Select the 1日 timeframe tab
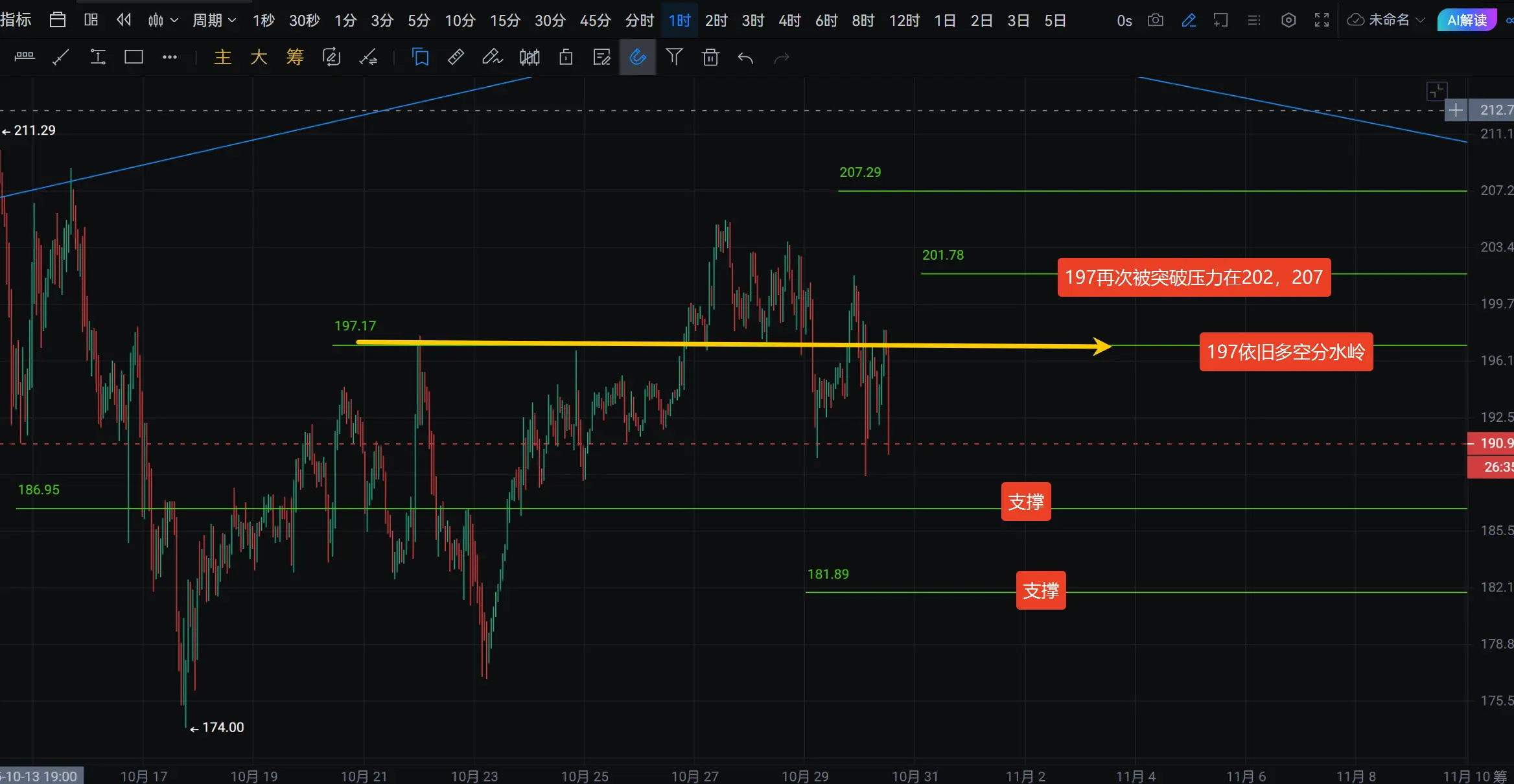1514x784 pixels. (944, 20)
